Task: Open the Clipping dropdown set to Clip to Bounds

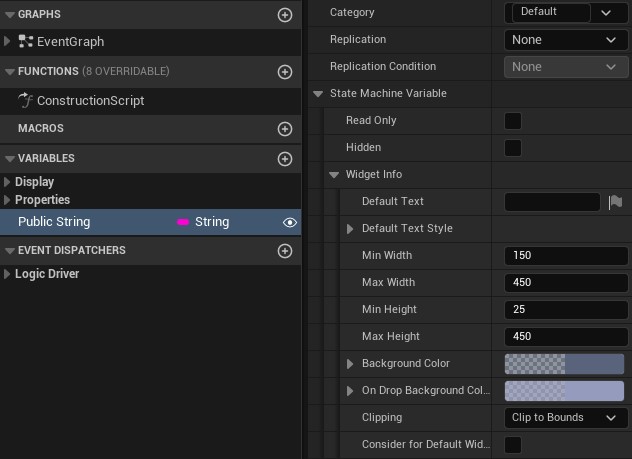Action: click(x=566, y=418)
